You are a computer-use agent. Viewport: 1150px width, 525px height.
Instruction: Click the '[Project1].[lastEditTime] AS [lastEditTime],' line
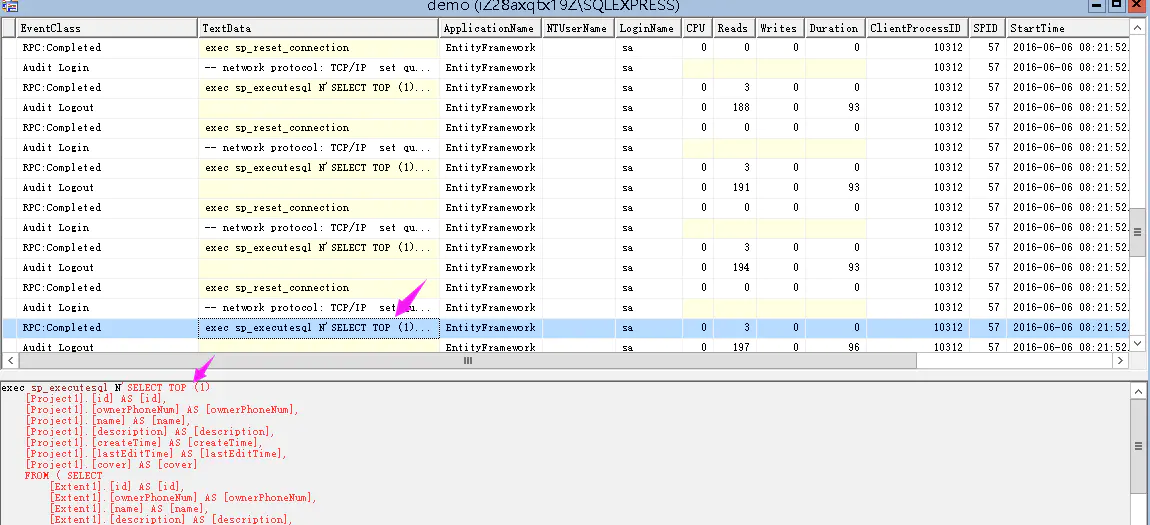pos(155,453)
